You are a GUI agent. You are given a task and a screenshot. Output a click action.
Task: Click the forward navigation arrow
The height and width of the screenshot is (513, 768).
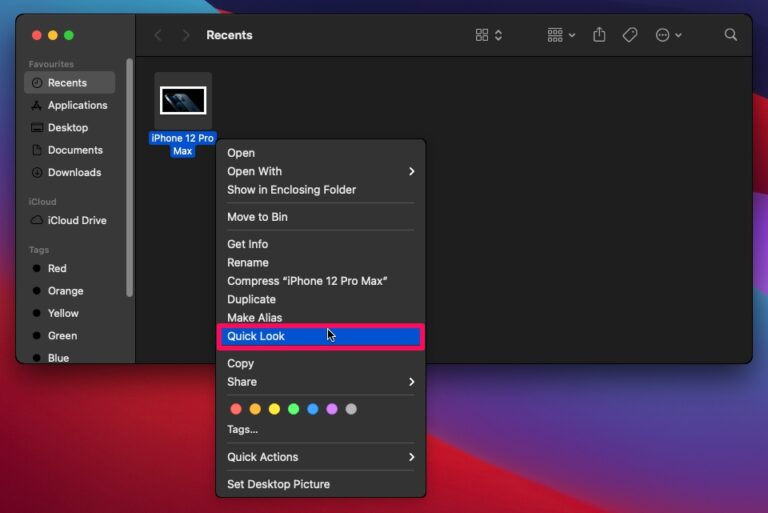tap(185, 35)
